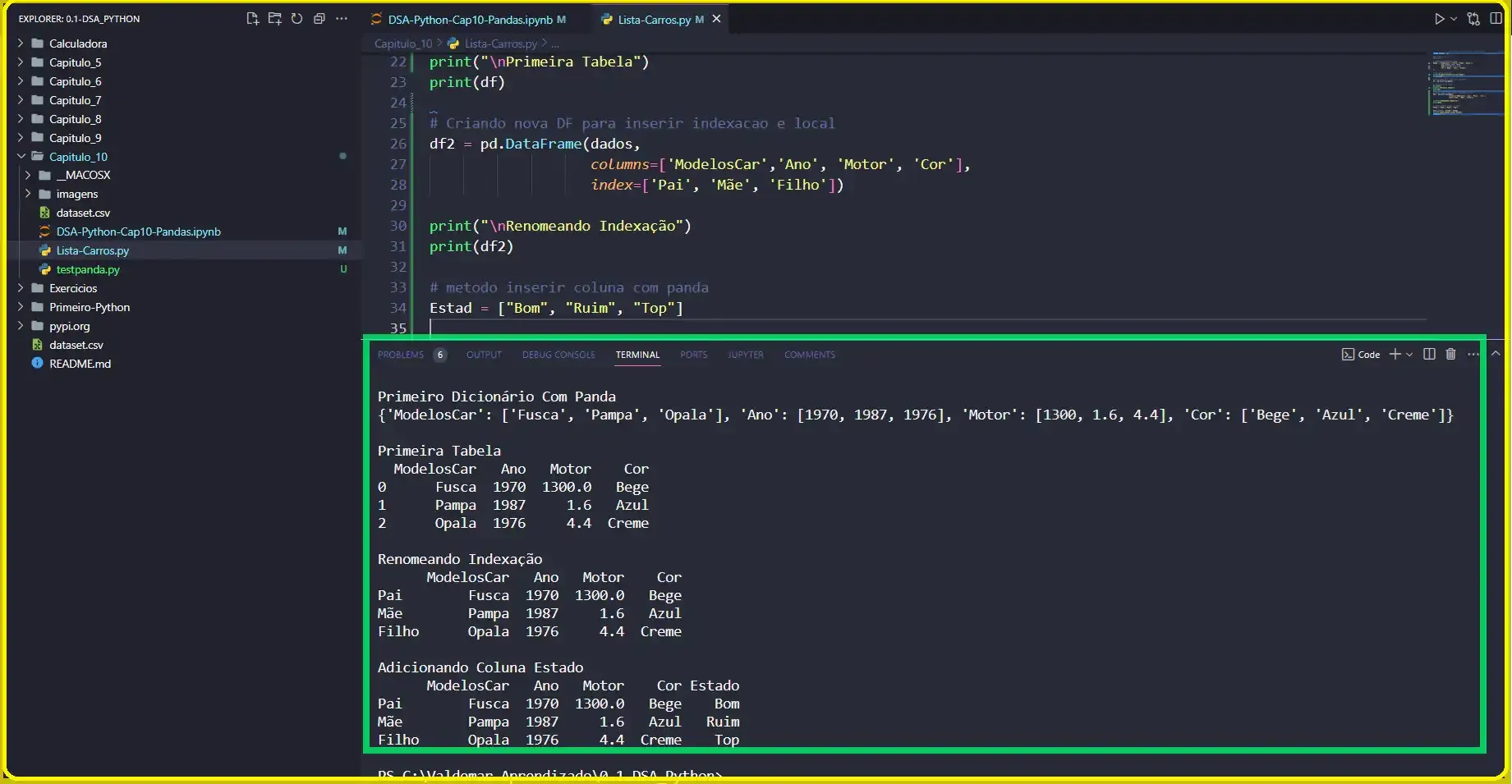Screen dimensions: 1512x784
Task: Select the Terminal panel tab
Action: pyautogui.click(x=637, y=355)
